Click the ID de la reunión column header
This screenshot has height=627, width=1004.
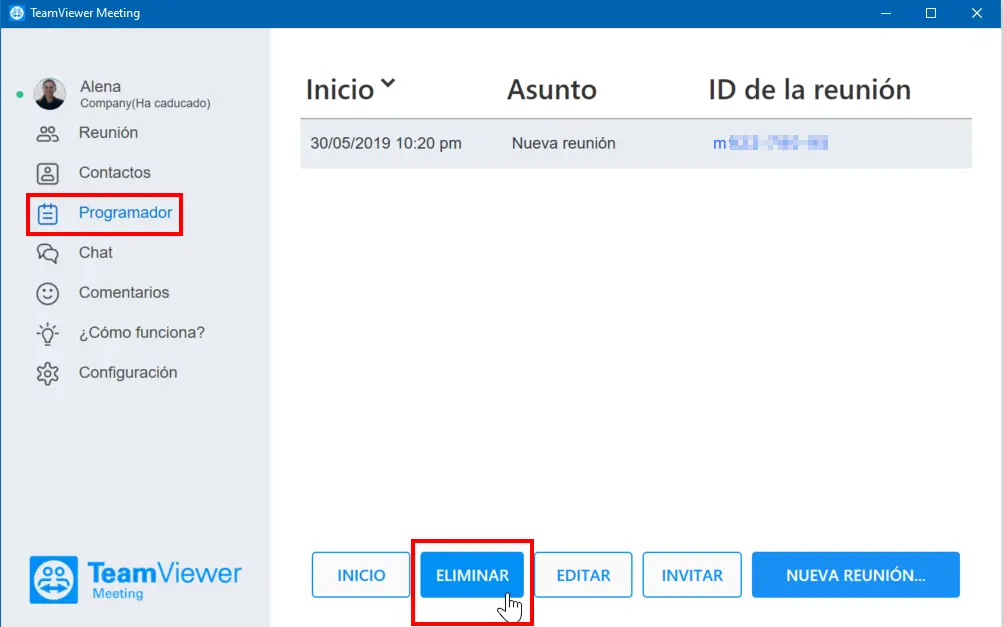[x=809, y=90]
